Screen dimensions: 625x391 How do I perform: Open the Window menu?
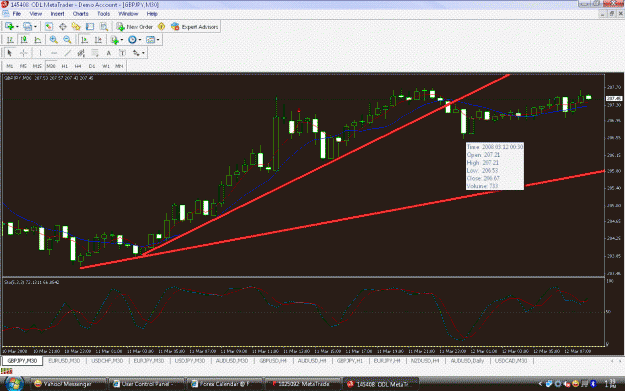[x=128, y=14]
